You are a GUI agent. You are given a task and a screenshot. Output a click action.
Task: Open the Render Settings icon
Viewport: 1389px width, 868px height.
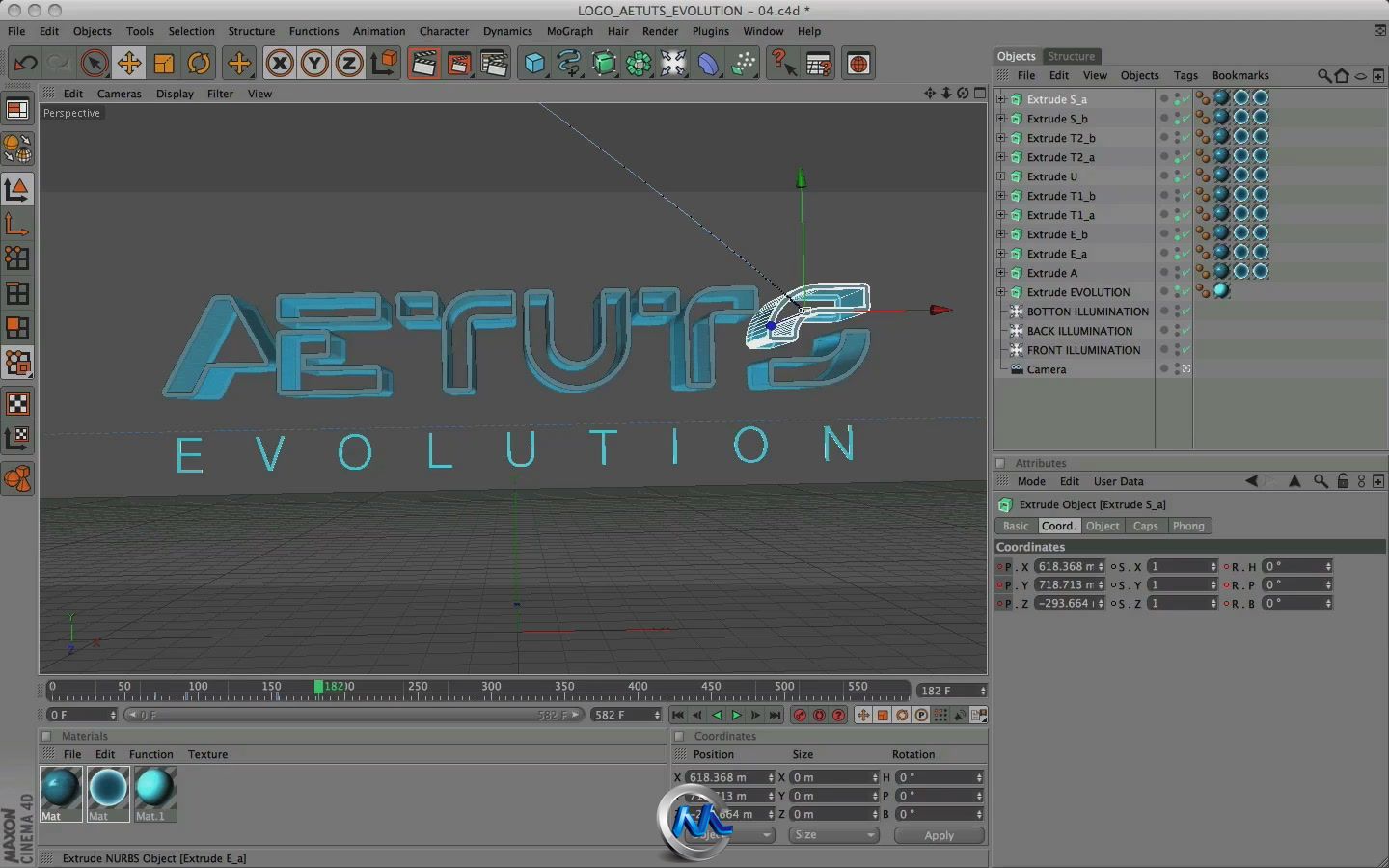point(494,64)
